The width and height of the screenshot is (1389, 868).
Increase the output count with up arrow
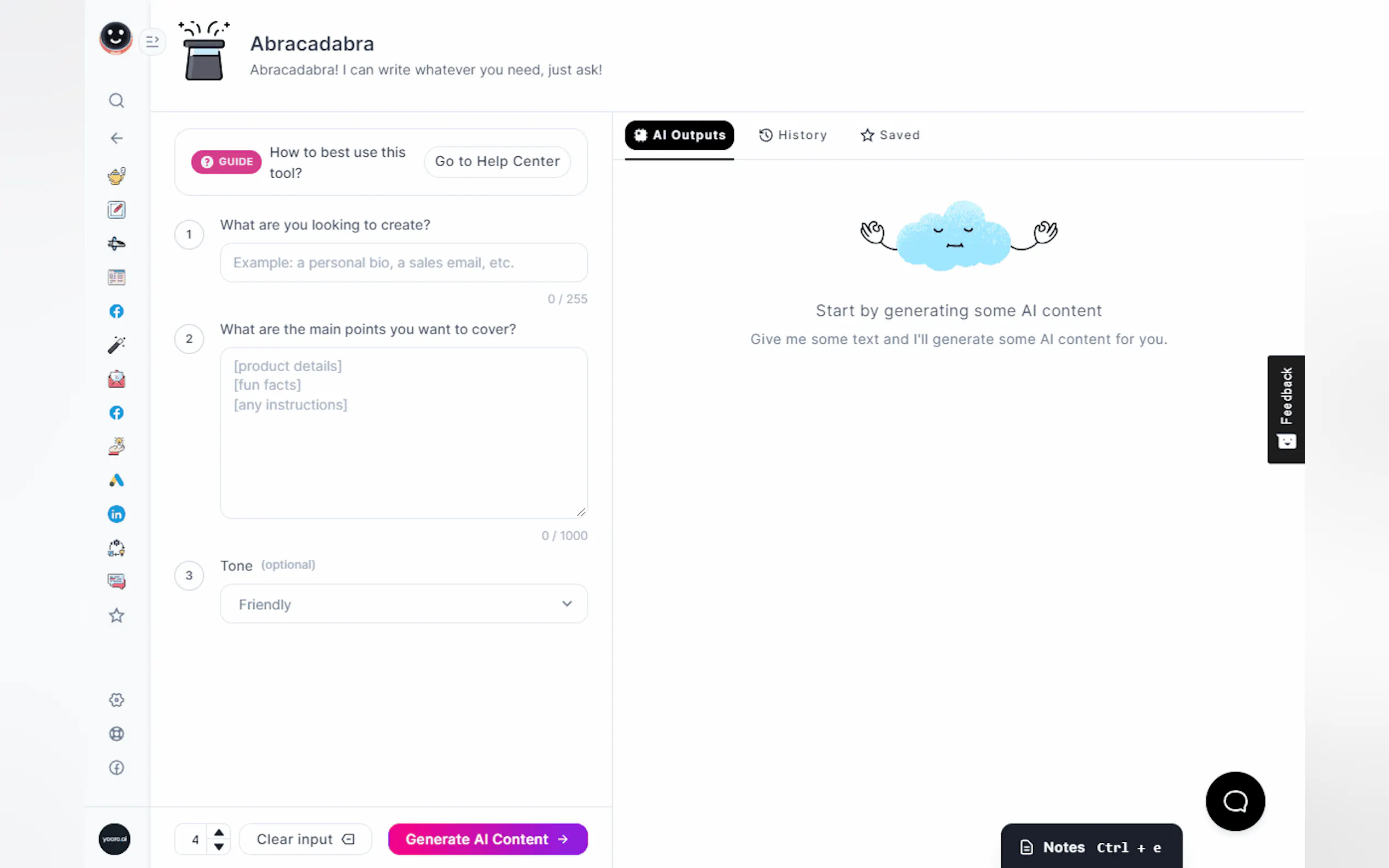(219, 832)
